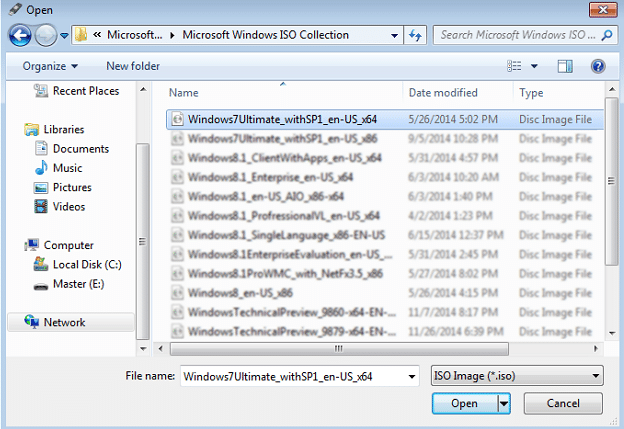Click file list scroll left arrow
Image resolution: width=624 pixels, height=429 pixels.
pos(160,349)
